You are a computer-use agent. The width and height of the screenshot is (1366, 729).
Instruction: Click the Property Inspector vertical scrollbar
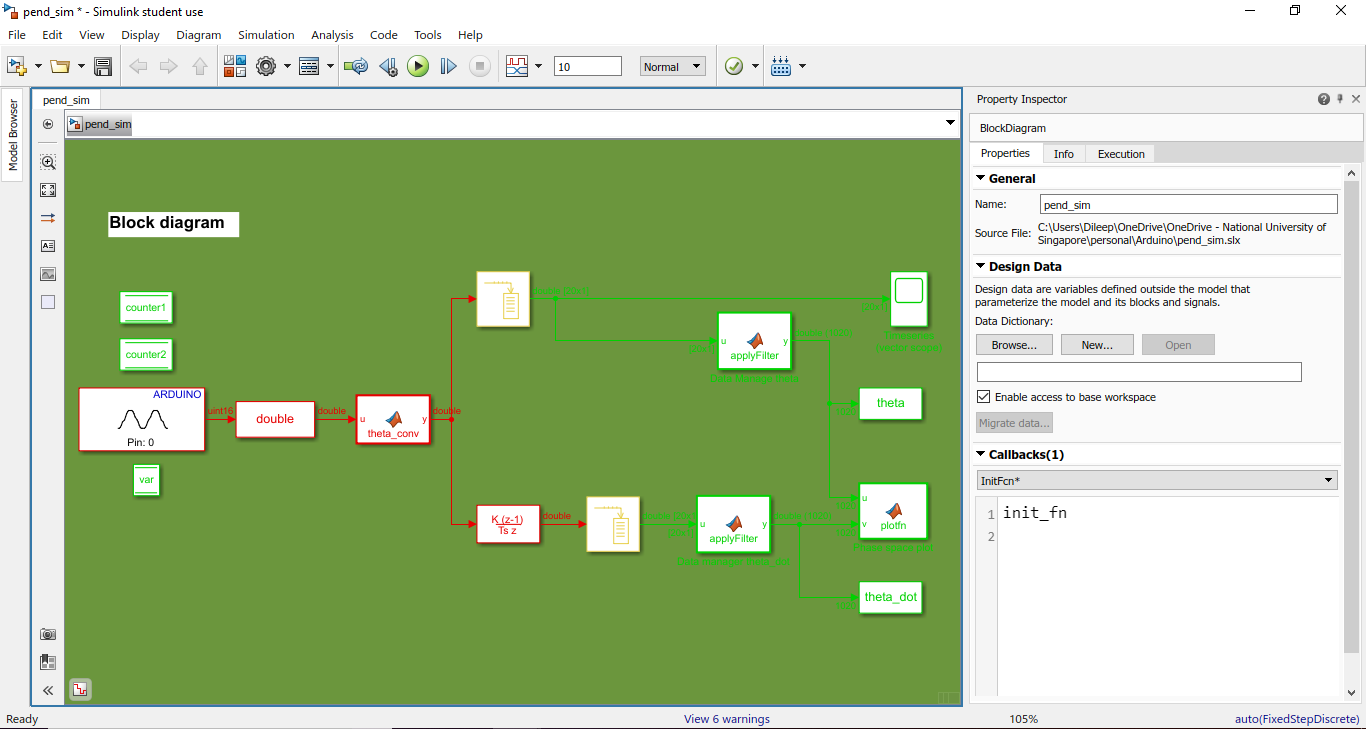[x=1352, y=400]
